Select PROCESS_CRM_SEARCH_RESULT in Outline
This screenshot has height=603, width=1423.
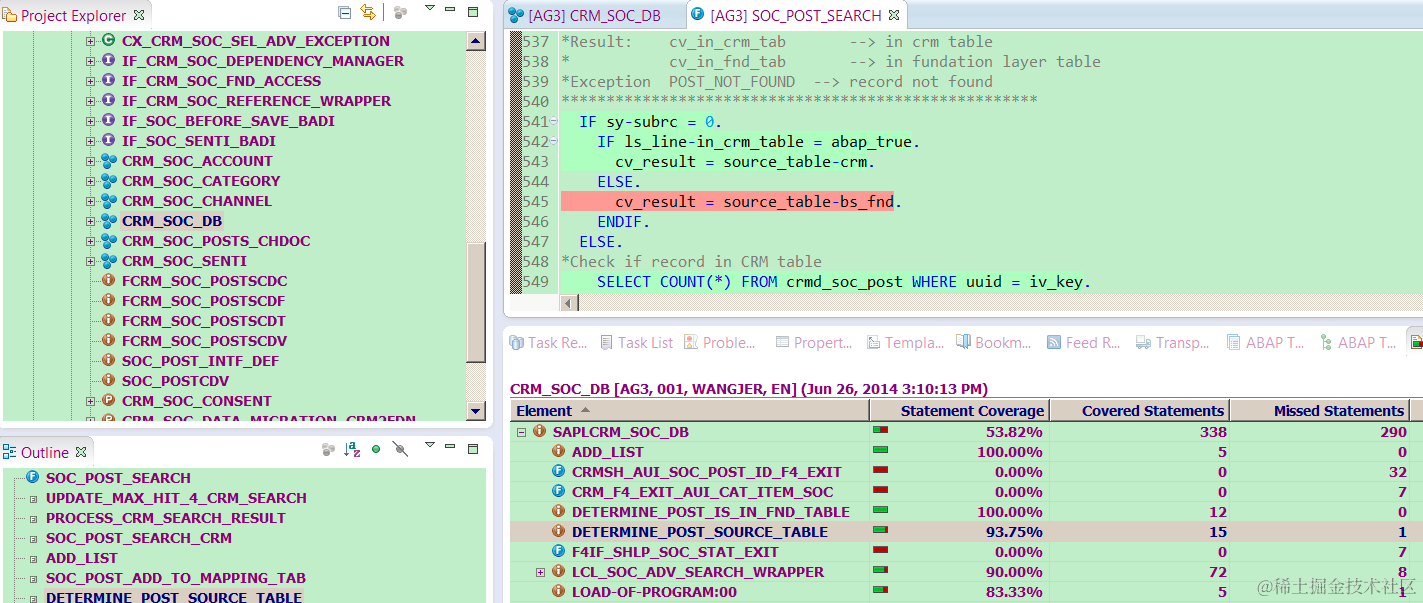(166, 518)
